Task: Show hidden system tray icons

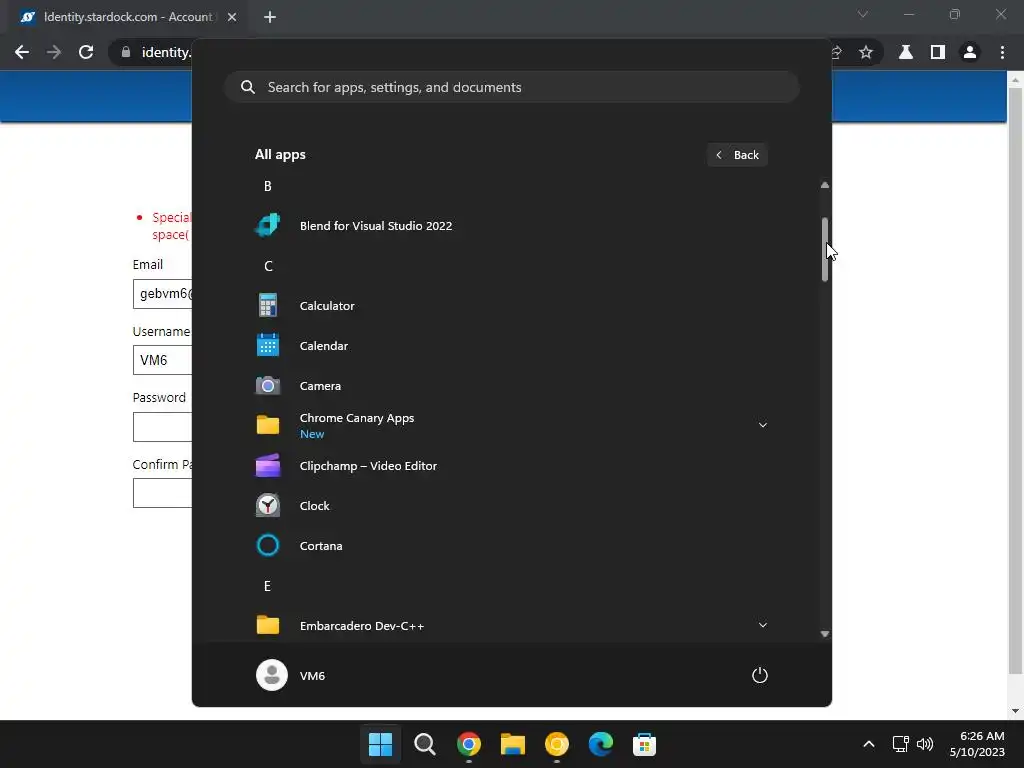Action: 869,744
